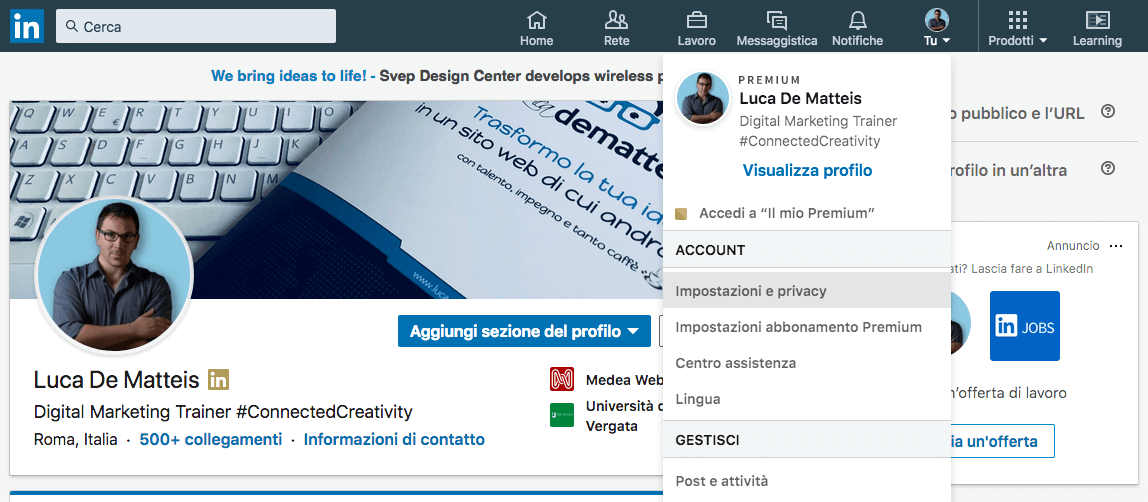Image resolution: width=1148 pixels, height=502 pixels.
Task: Collapse the Tu account dropdown
Action: point(936,40)
